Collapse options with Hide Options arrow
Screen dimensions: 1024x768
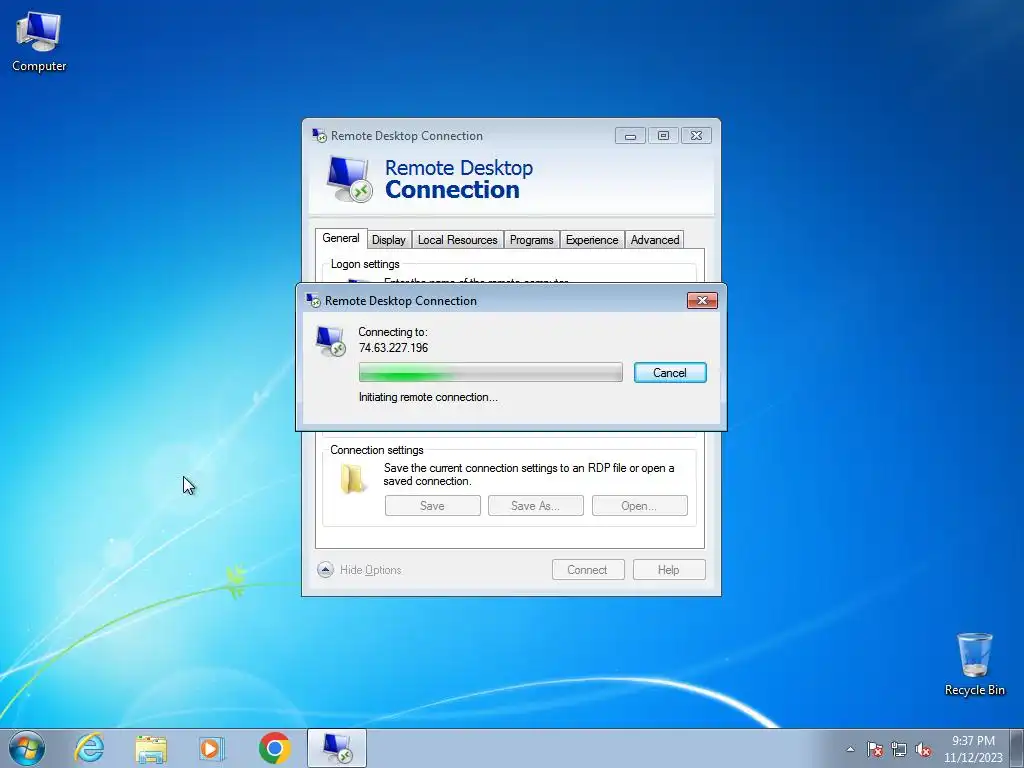tap(325, 569)
